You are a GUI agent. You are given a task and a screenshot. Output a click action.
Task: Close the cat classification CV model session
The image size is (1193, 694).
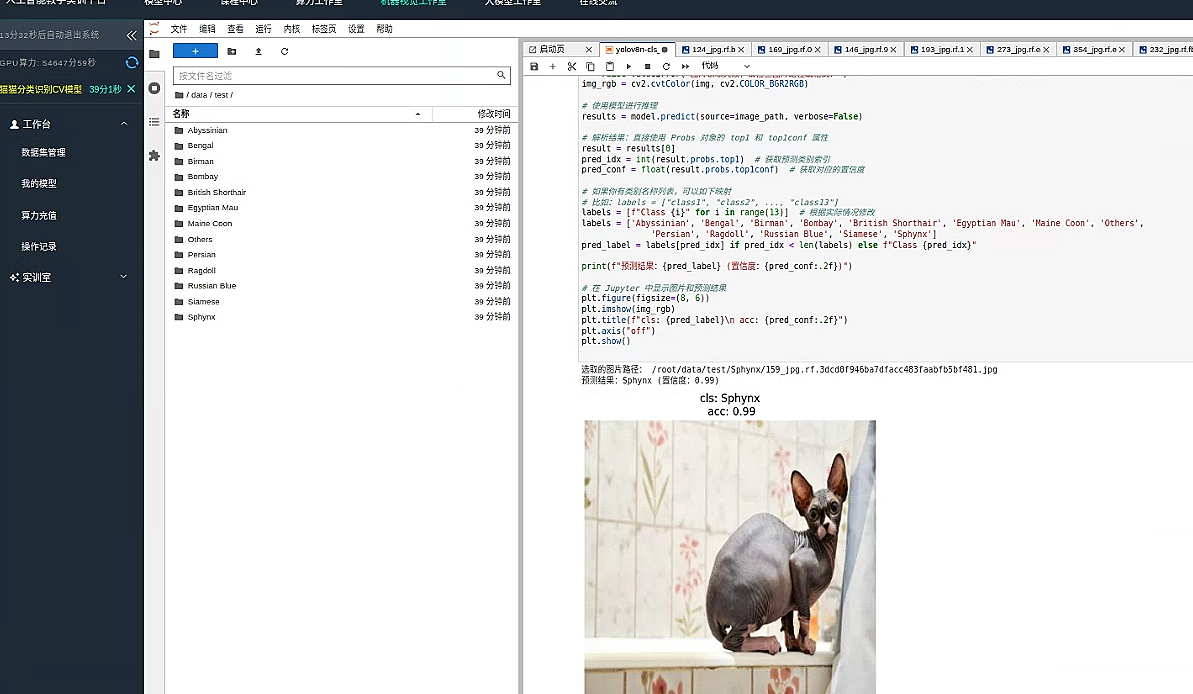[131, 89]
